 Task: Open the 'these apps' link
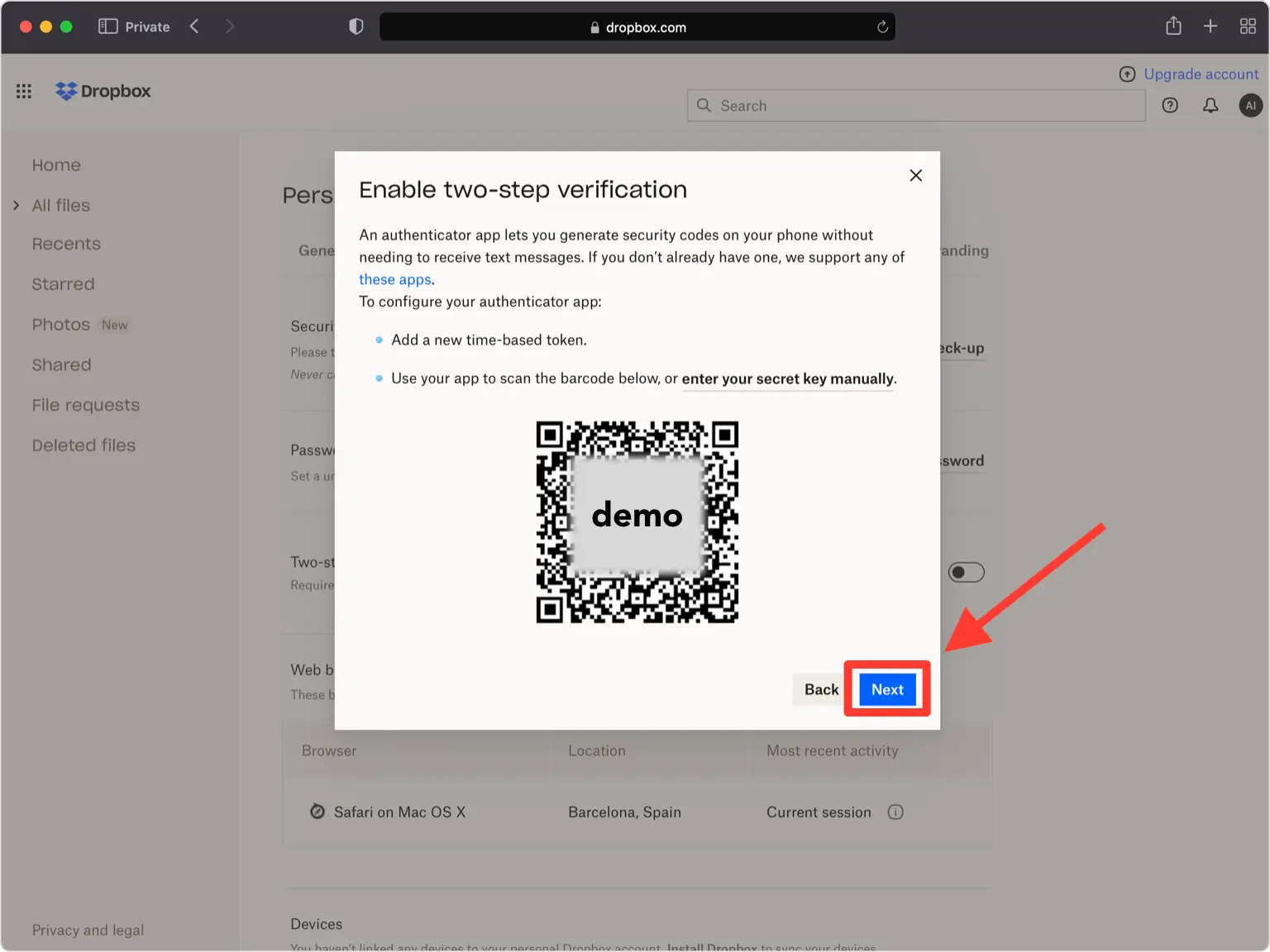(x=395, y=279)
